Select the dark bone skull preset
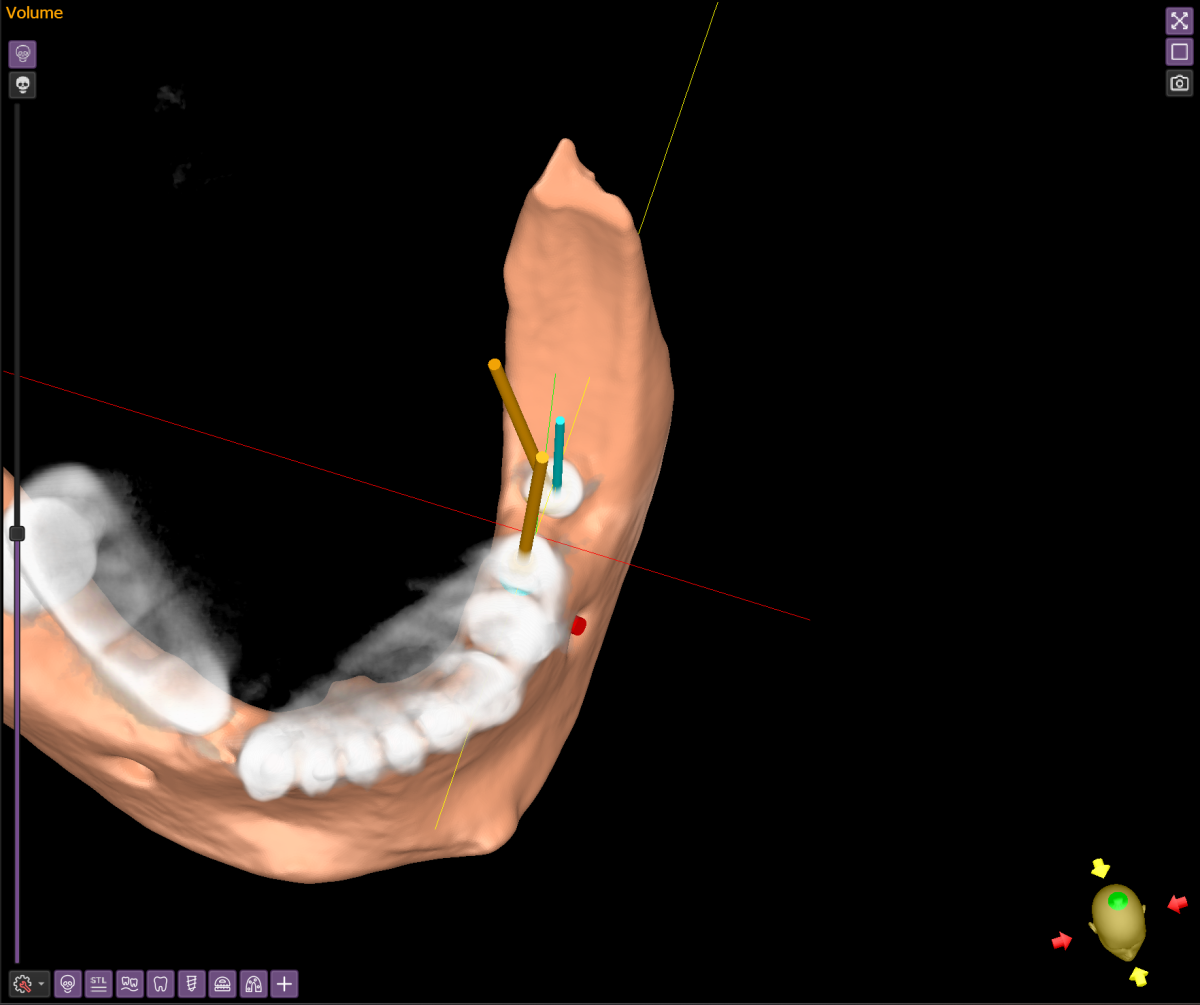This screenshot has height=1005, width=1200. (23, 85)
